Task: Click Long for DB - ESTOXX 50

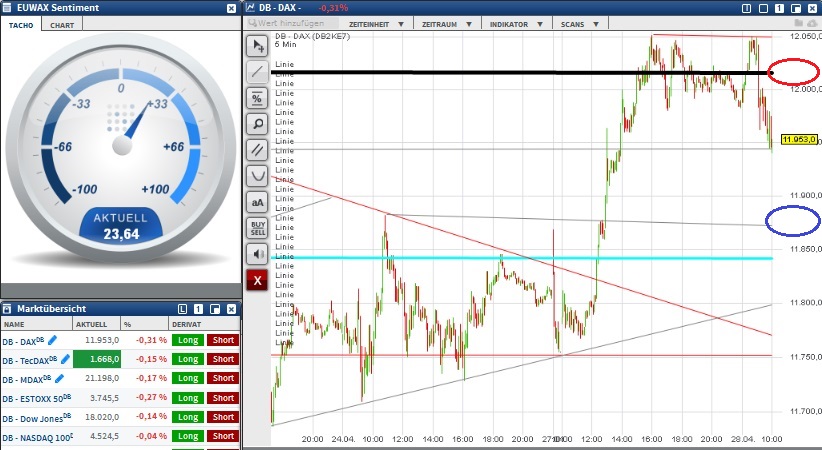Action: (x=188, y=398)
